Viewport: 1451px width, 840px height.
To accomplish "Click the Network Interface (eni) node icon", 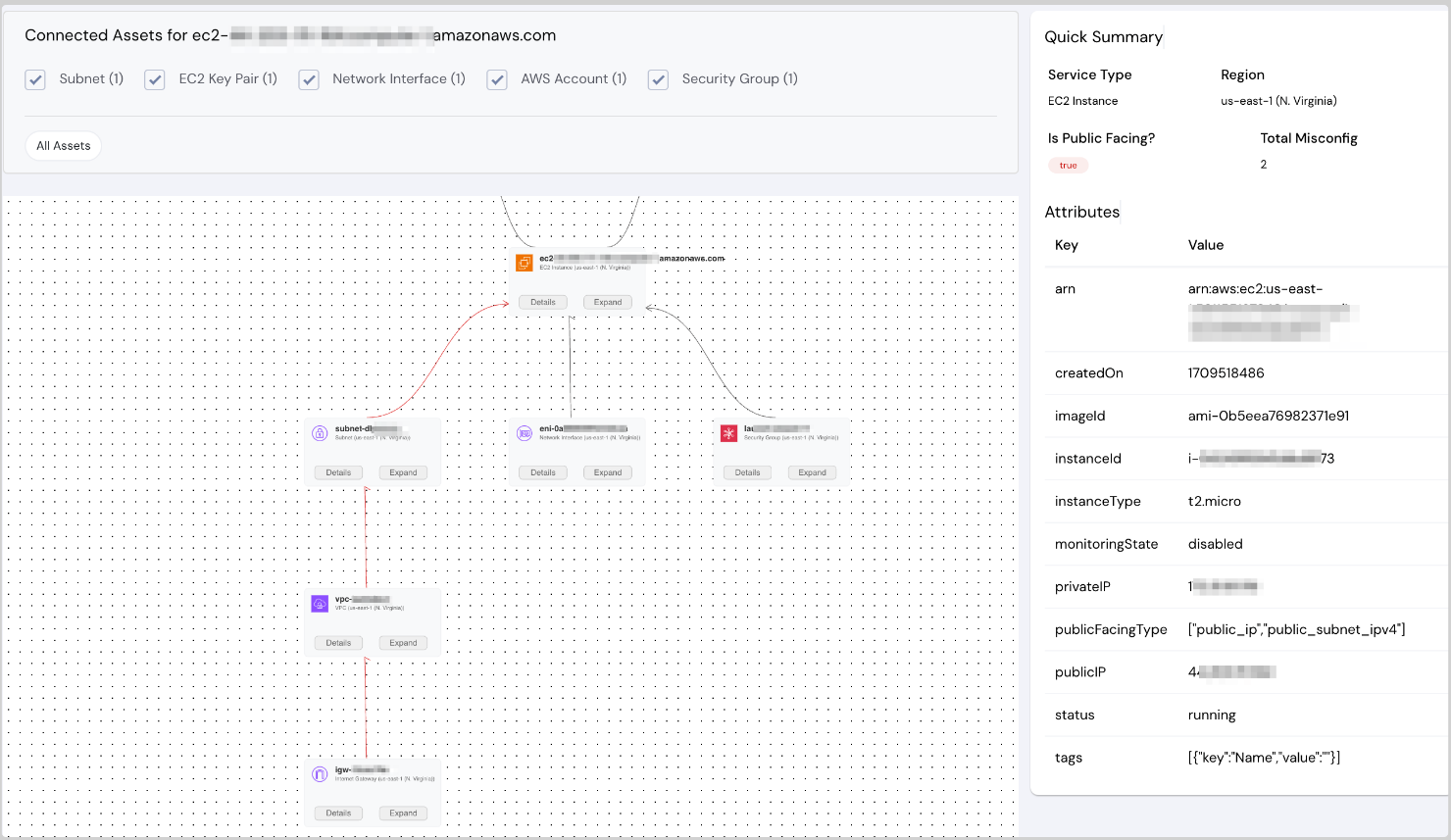I will point(525,431).
